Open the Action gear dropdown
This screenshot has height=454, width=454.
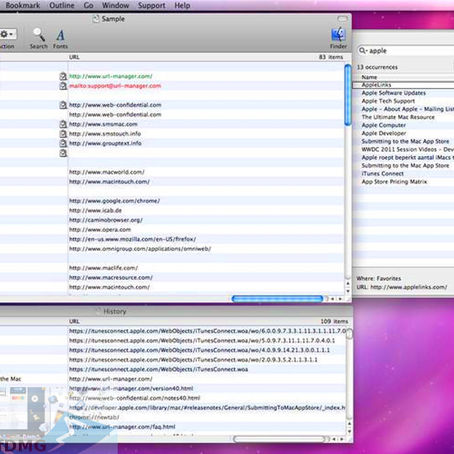pyautogui.click(x=7, y=34)
